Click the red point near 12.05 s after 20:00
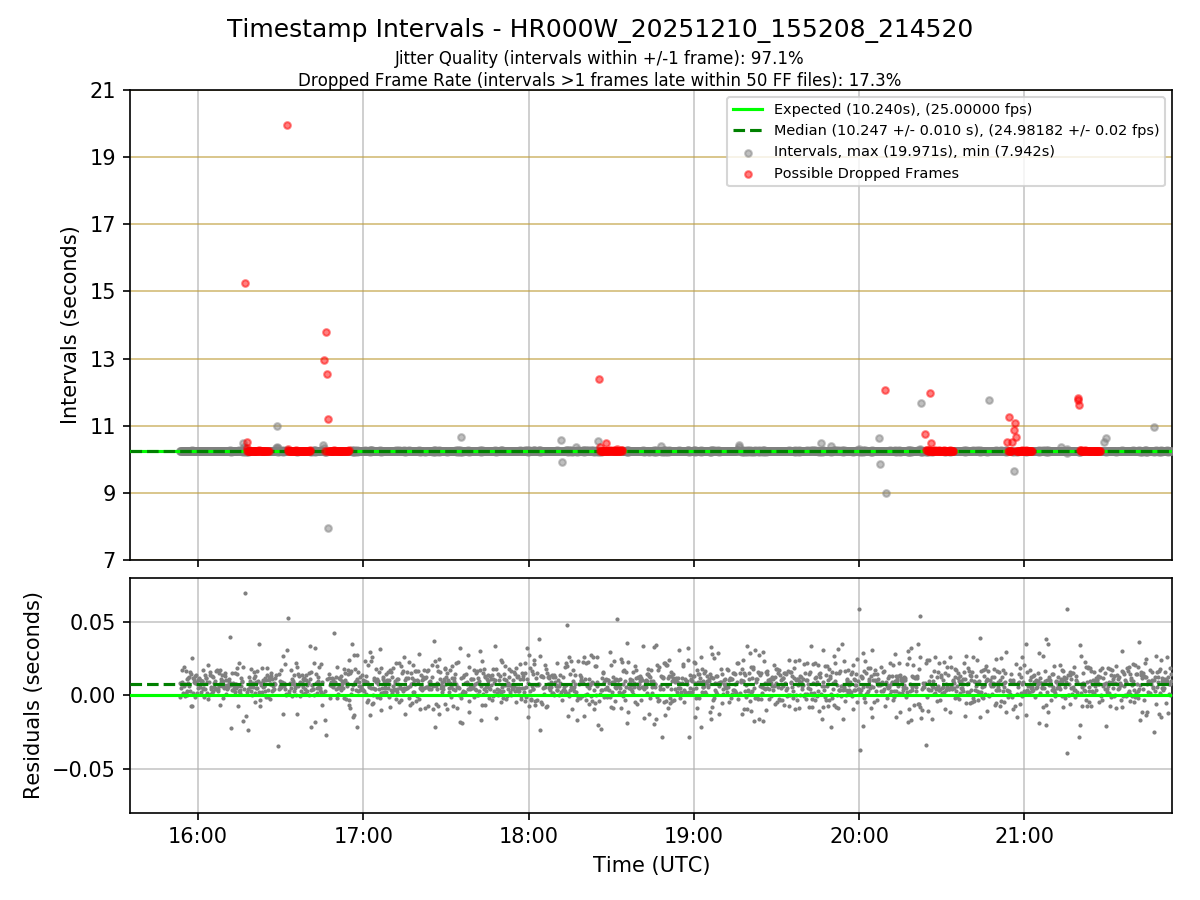This screenshot has height=900, width=1200. [x=885, y=390]
